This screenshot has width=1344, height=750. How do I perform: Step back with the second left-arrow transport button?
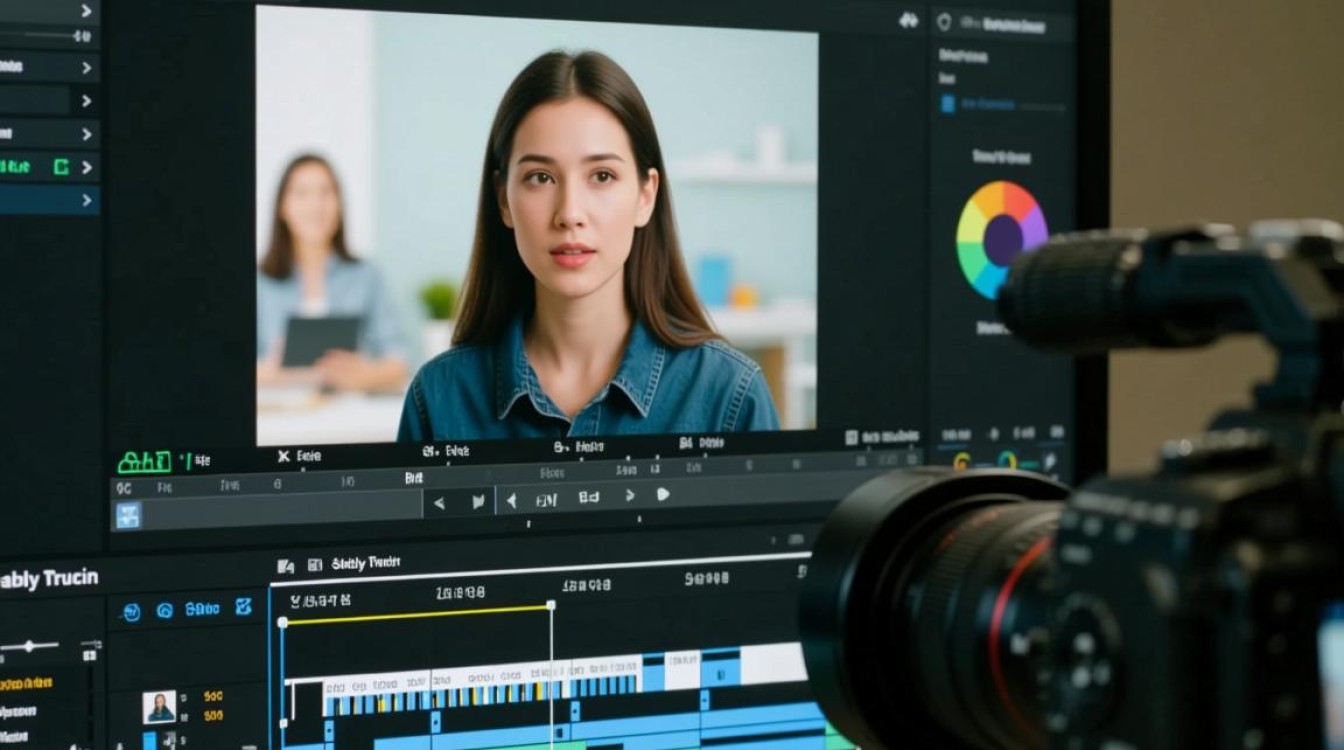click(x=512, y=500)
